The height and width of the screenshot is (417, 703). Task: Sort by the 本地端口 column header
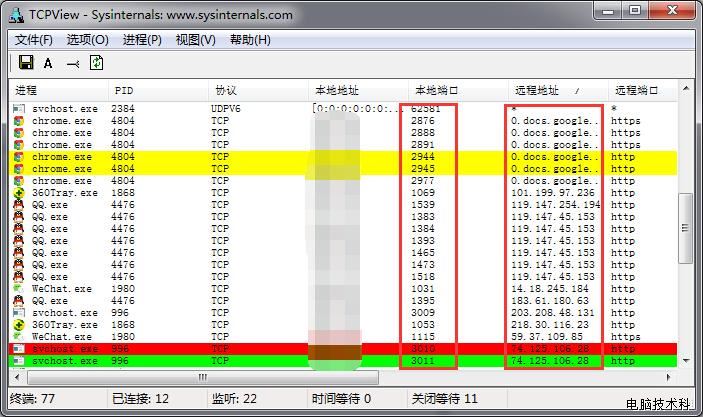point(458,91)
